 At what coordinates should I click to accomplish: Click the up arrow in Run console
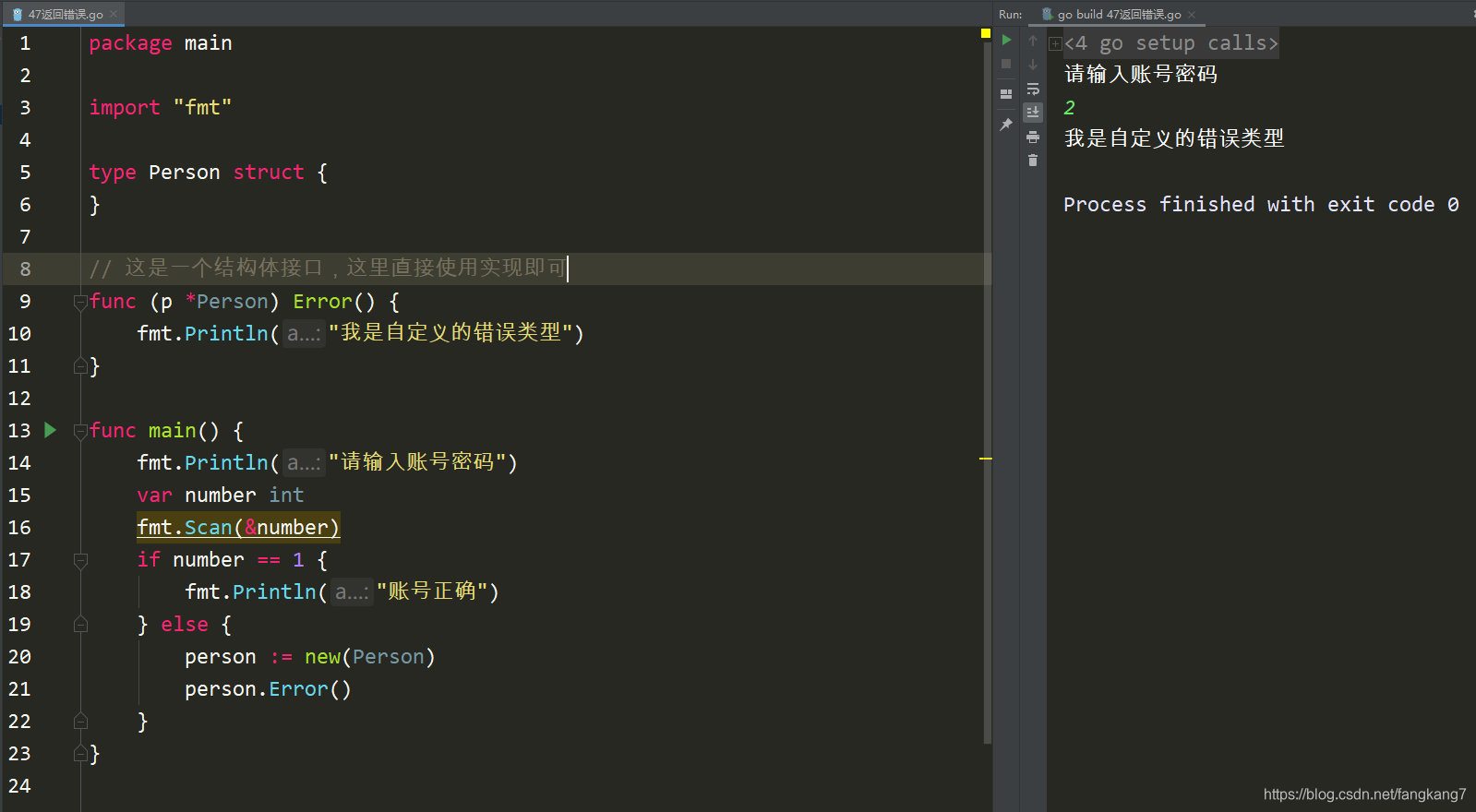click(1033, 41)
